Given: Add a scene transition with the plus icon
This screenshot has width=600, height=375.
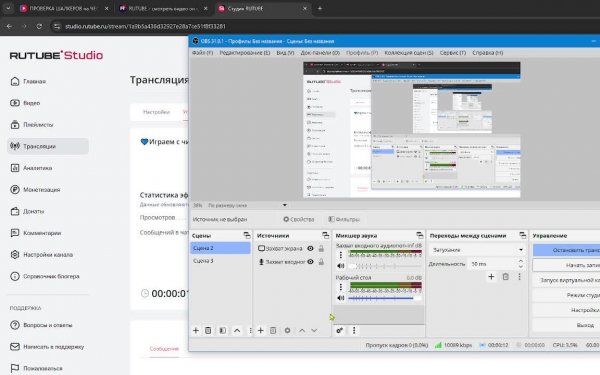Looking at the screenshot, I should 491,276.
